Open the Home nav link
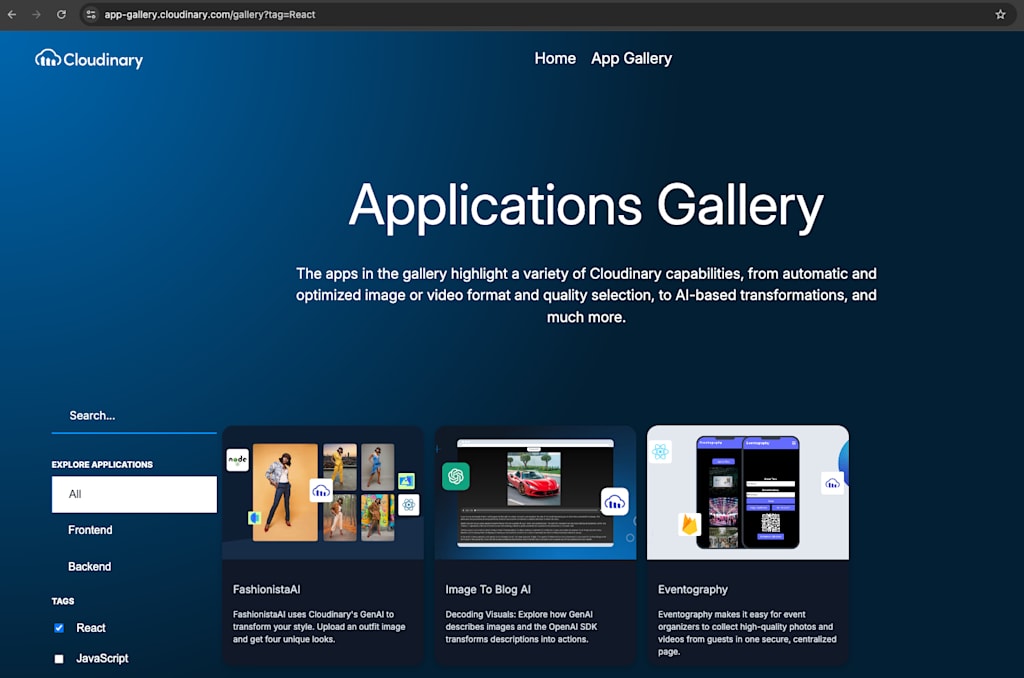 click(555, 58)
